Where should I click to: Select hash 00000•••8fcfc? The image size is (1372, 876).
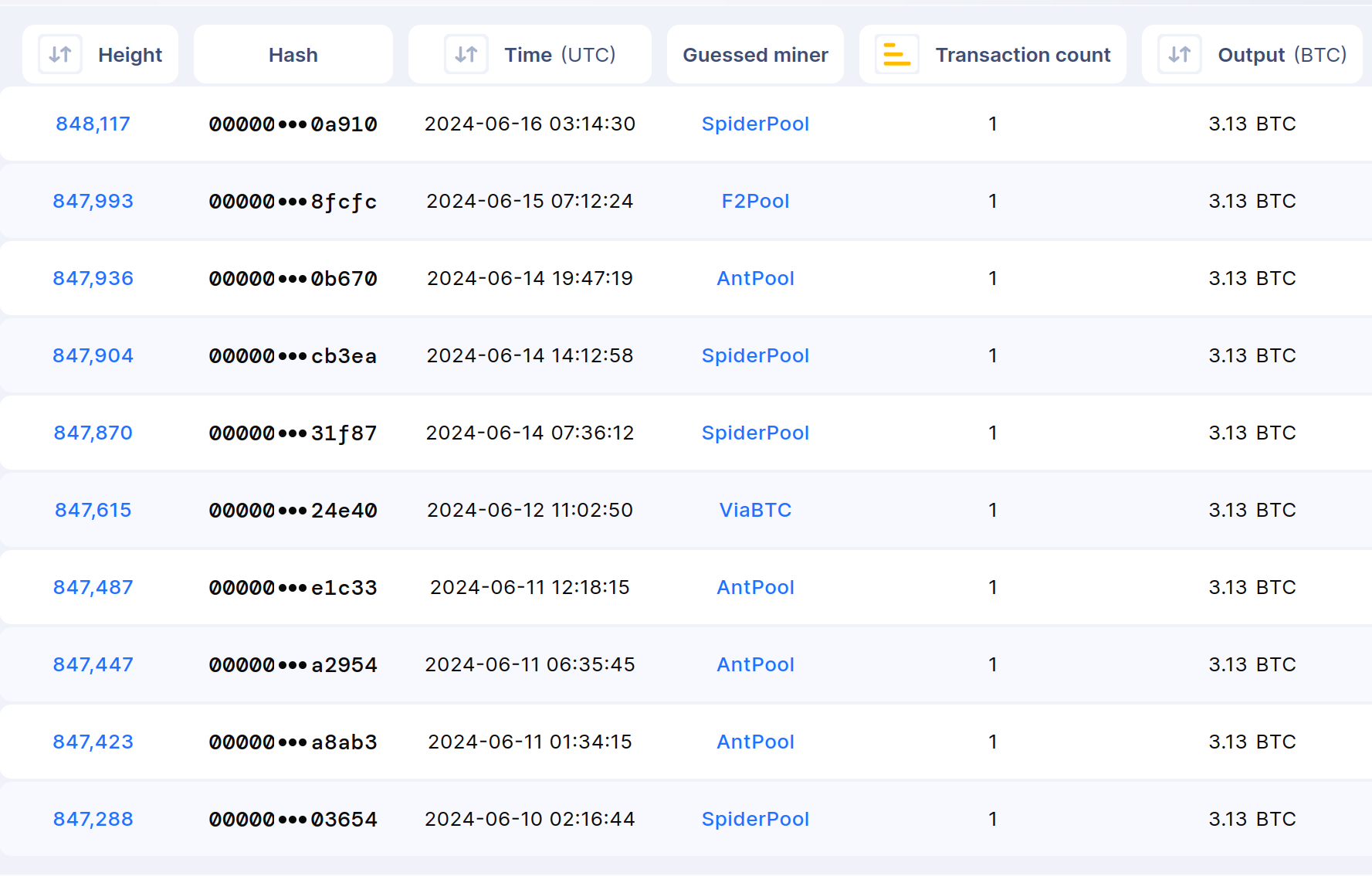pos(293,201)
